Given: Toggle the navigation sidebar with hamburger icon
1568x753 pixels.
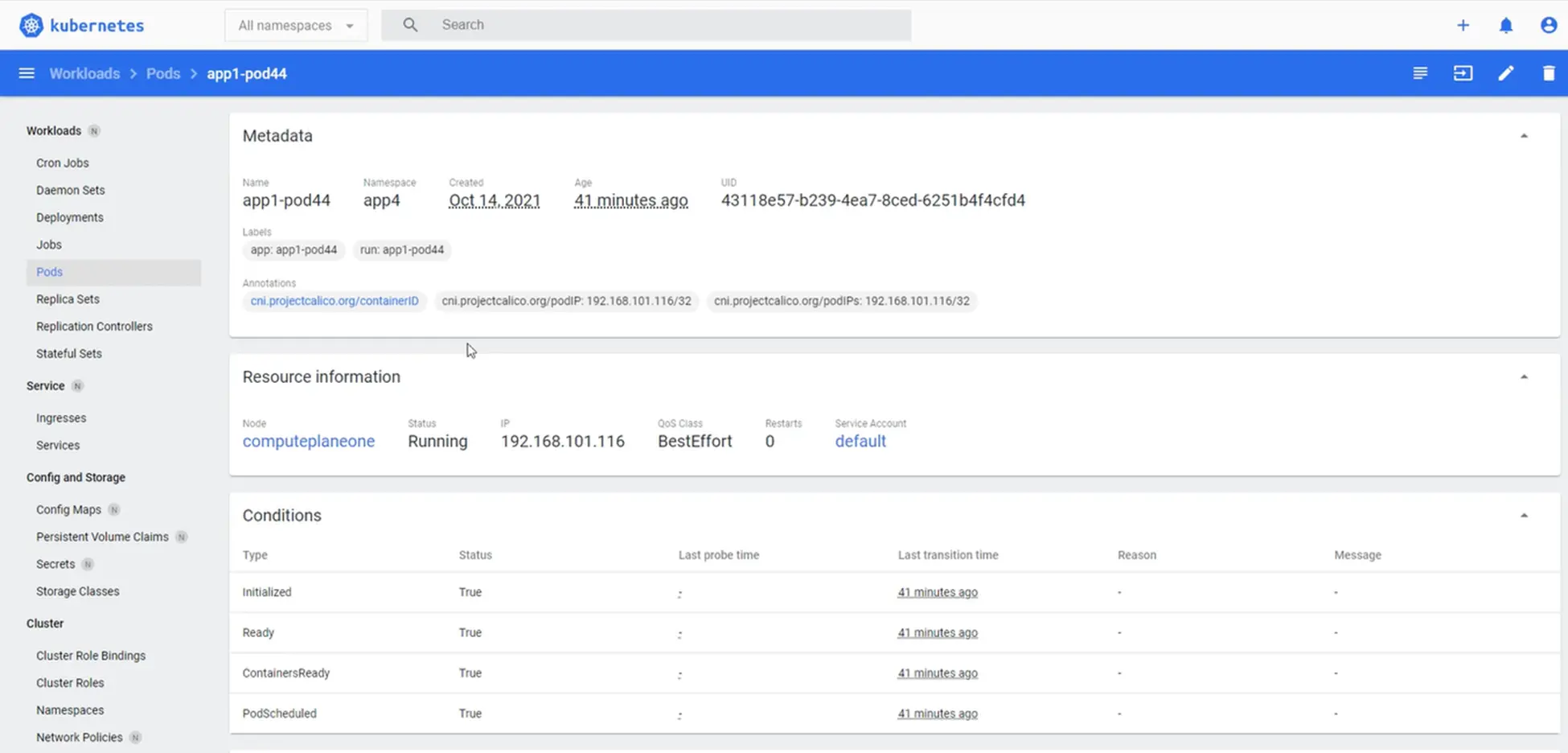Looking at the screenshot, I should click(27, 72).
